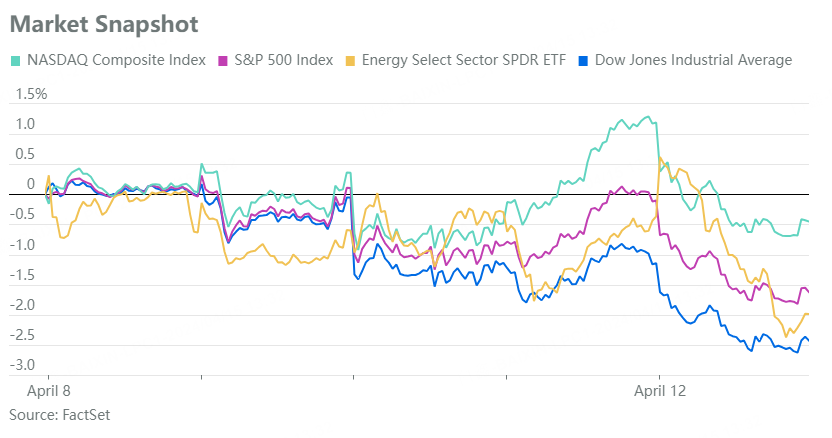Click the 1.0 y-axis label
This screenshot has height=438, width=832.
[24, 125]
